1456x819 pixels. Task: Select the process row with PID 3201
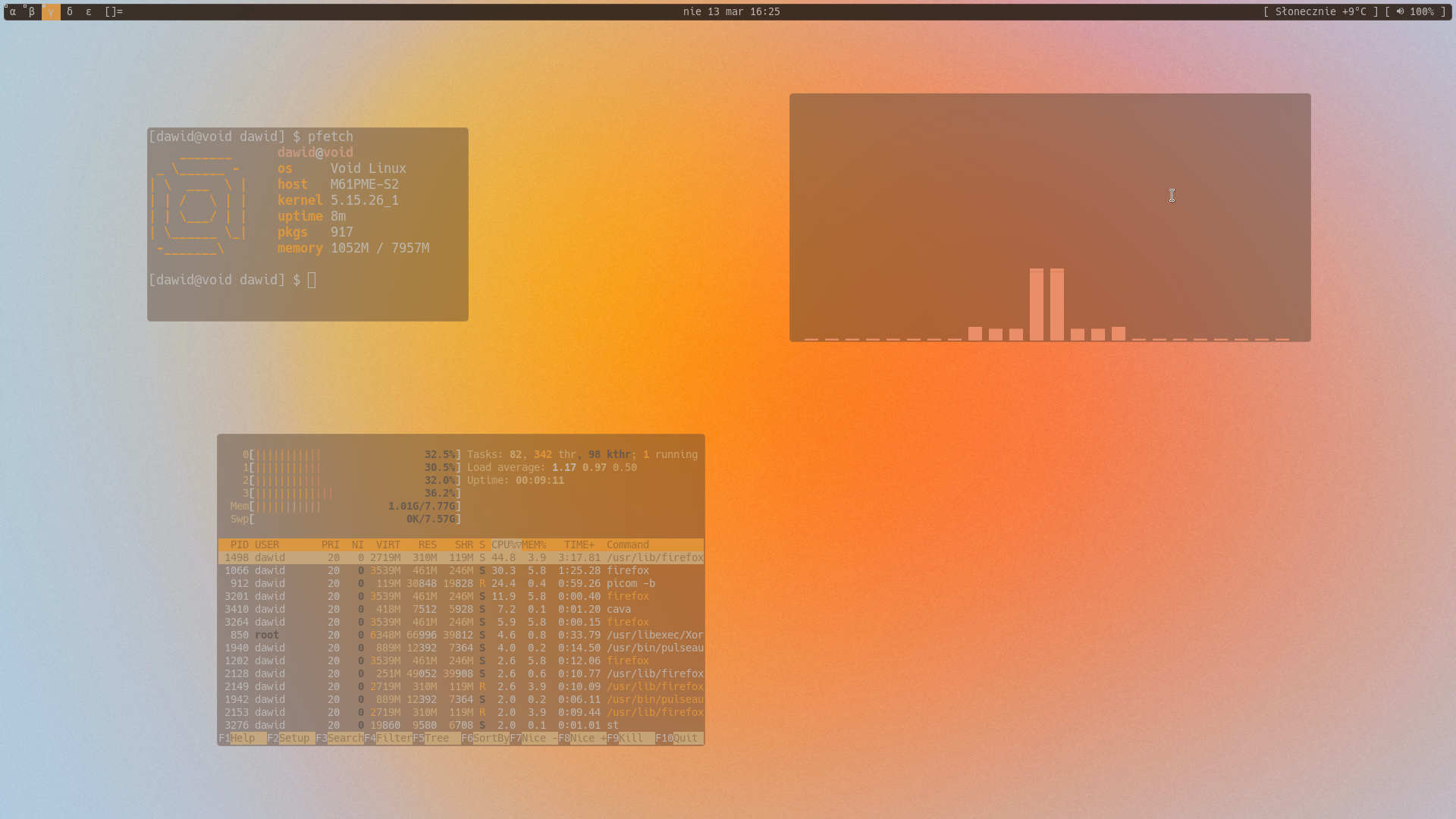point(461,596)
